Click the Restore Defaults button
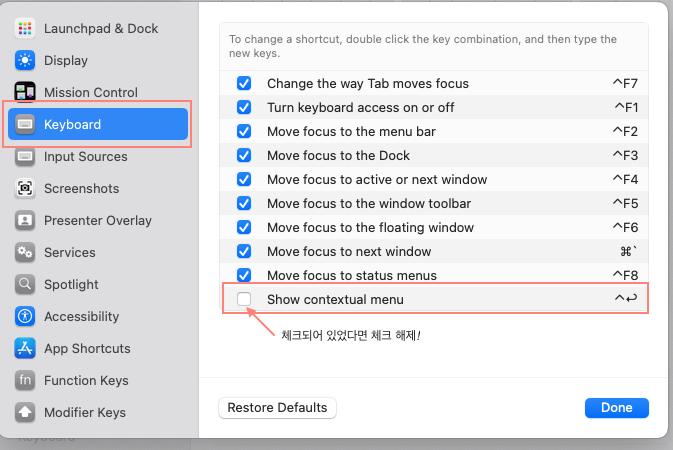This screenshot has width=673, height=450. pyautogui.click(x=277, y=408)
